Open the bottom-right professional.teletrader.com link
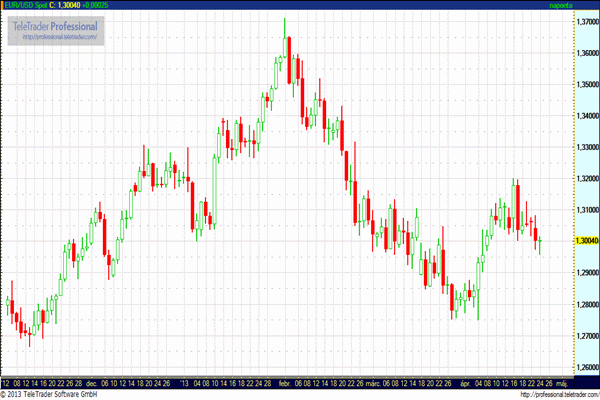This screenshot has width=600, height=400. 558,394
